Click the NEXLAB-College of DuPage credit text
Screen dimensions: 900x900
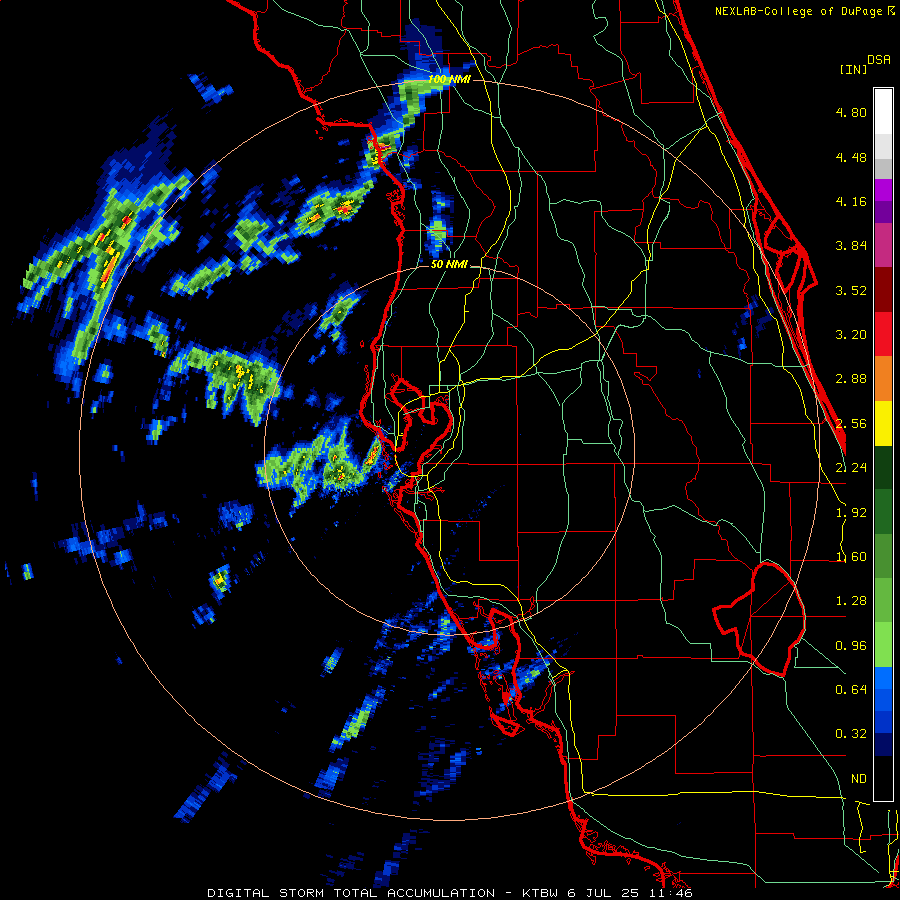(x=799, y=11)
